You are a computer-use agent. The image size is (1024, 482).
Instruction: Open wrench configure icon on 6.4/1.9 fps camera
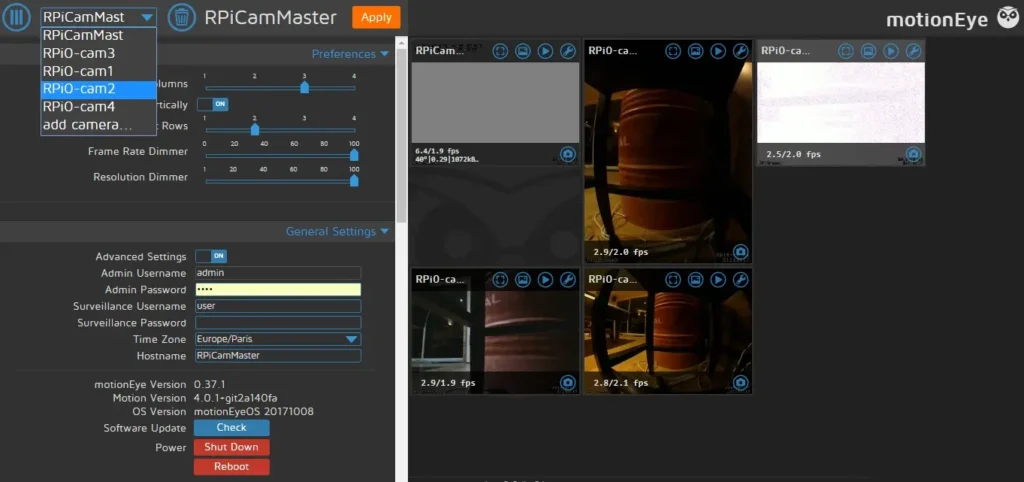pyautogui.click(x=568, y=51)
